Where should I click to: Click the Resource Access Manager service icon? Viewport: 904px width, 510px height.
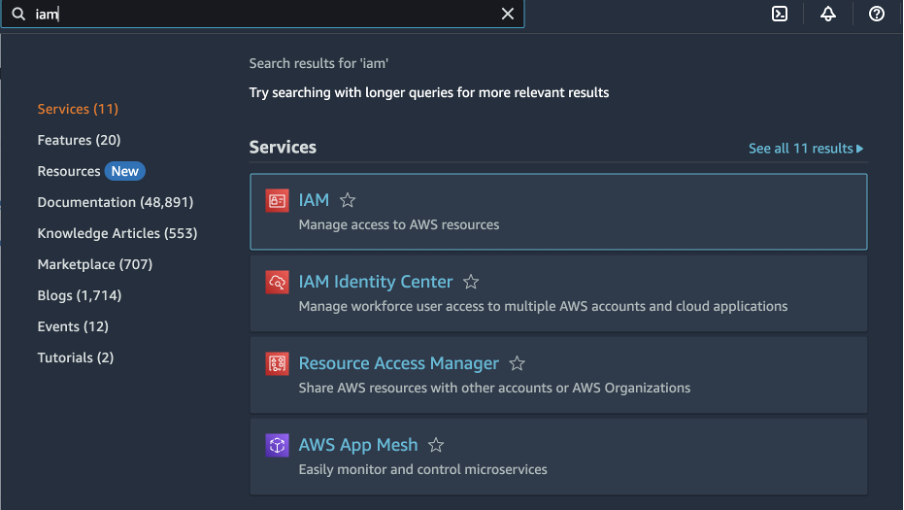pyautogui.click(x=277, y=364)
